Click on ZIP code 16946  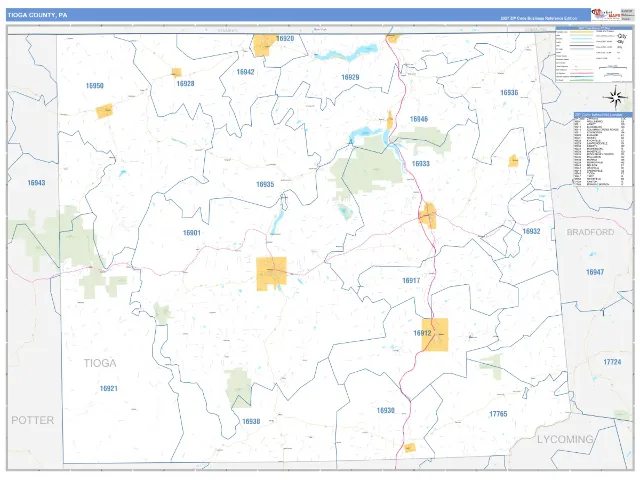[419, 119]
